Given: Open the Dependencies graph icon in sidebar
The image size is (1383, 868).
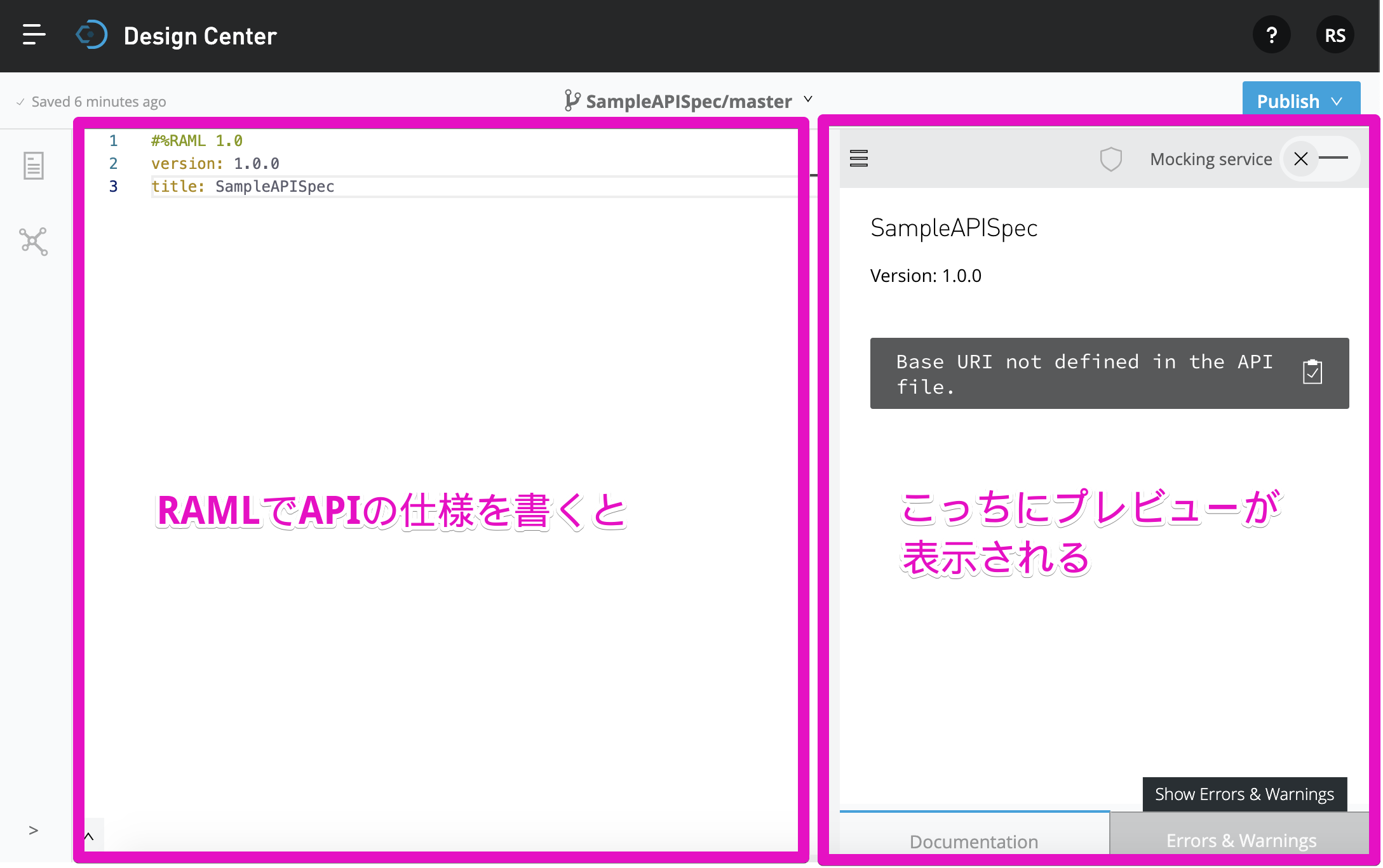Looking at the screenshot, I should (x=33, y=242).
